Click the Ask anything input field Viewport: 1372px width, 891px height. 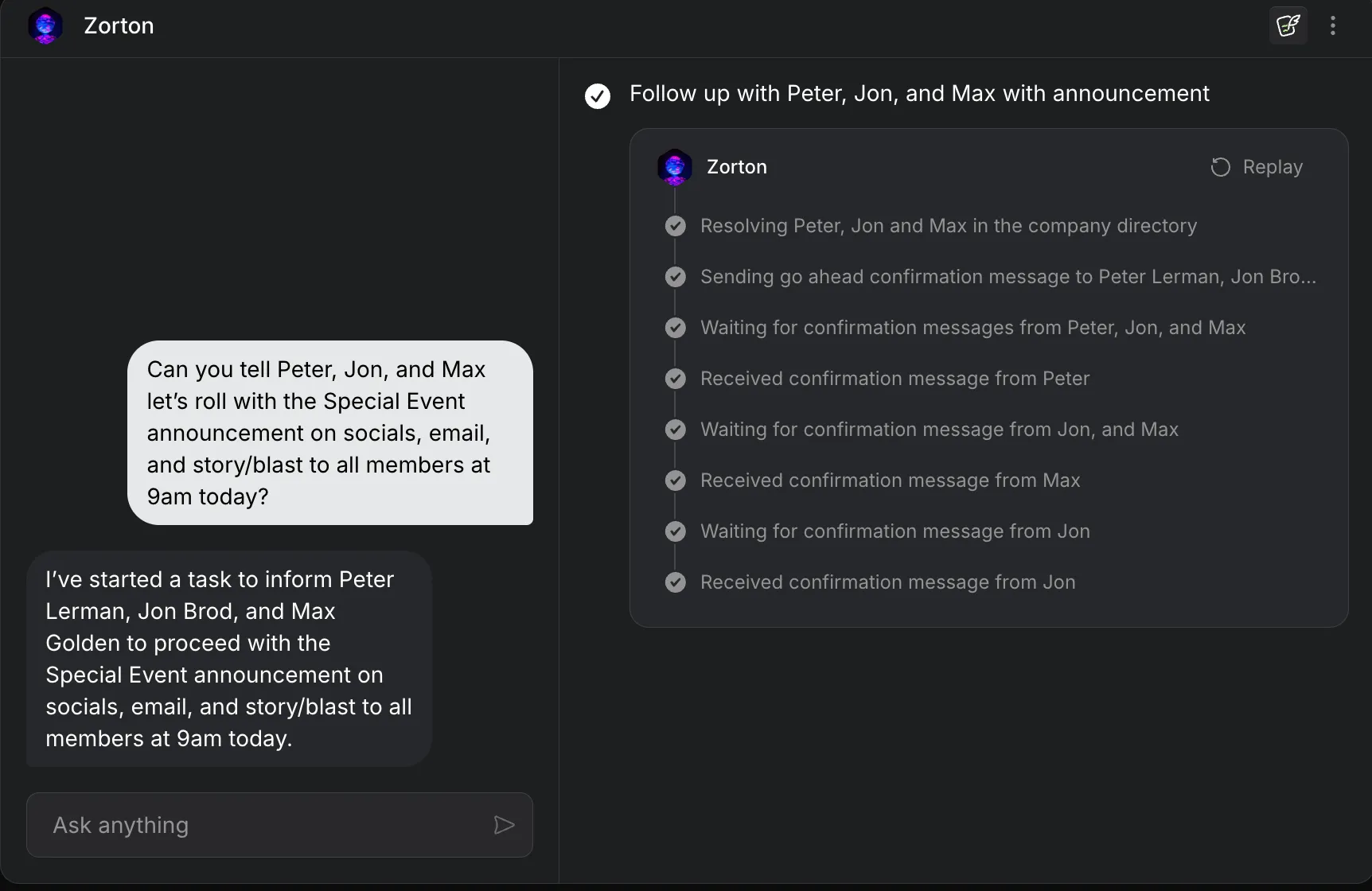(x=263, y=825)
